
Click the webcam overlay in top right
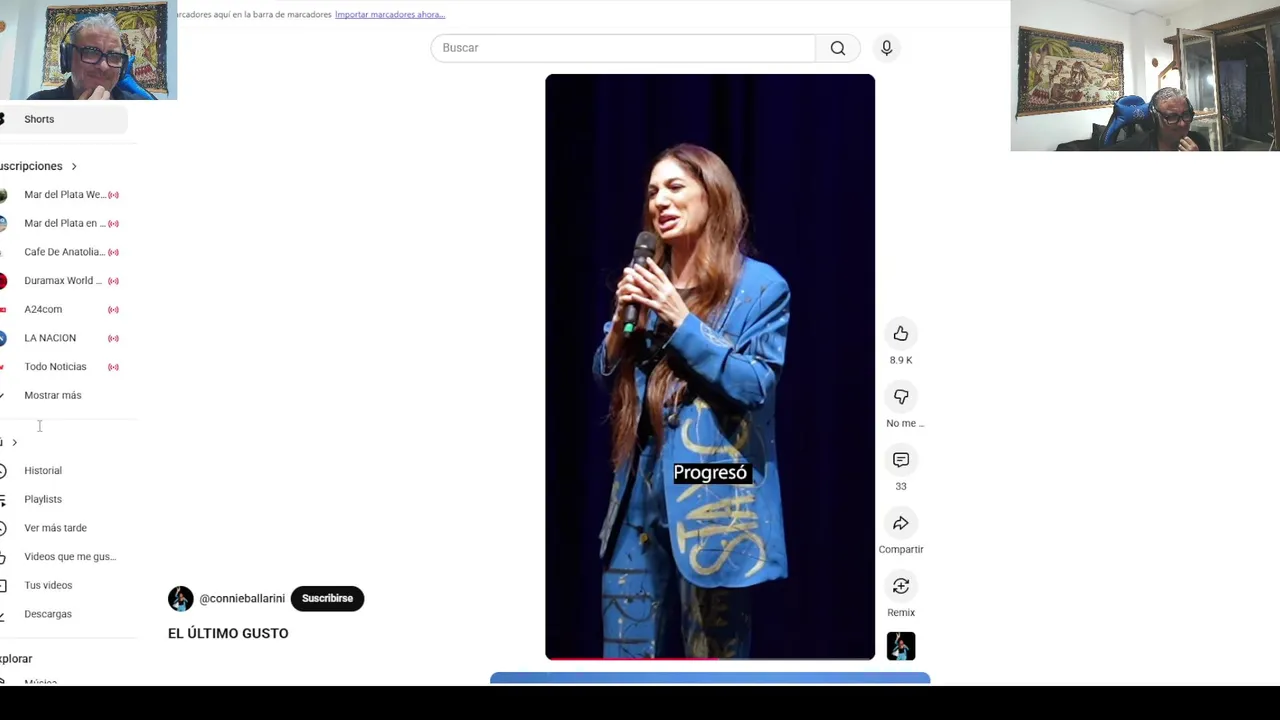tap(1145, 76)
